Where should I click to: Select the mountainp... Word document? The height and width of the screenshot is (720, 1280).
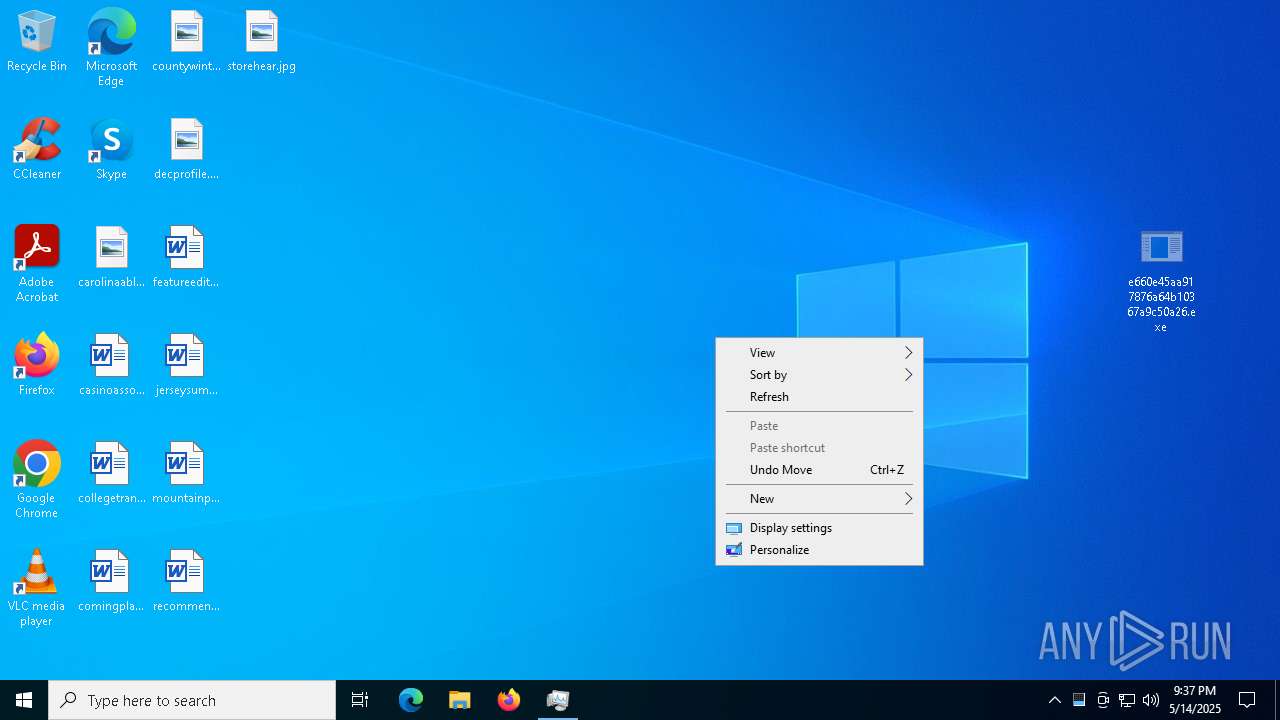tap(186, 473)
